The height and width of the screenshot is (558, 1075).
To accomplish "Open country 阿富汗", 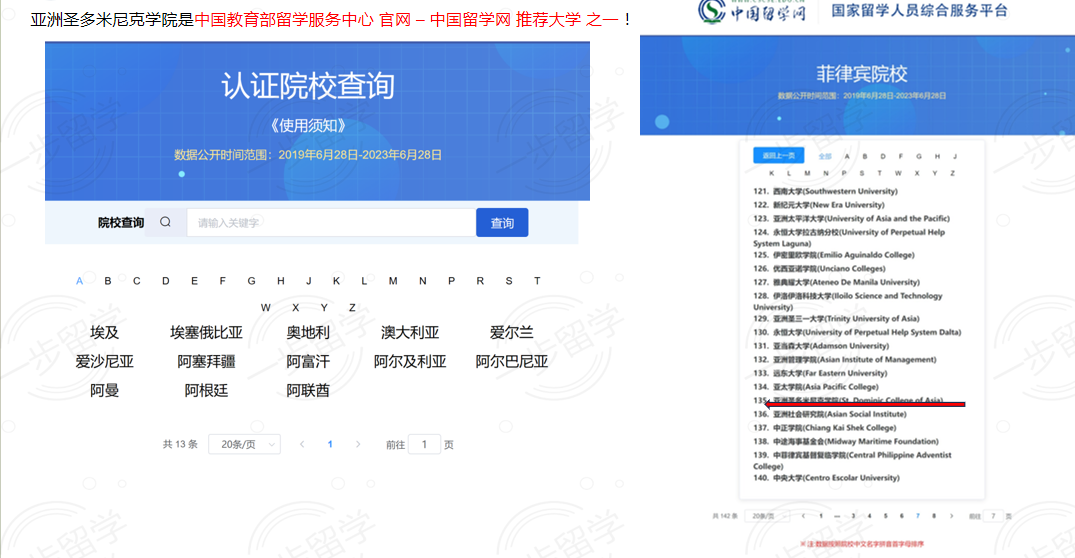I will coord(308,361).
